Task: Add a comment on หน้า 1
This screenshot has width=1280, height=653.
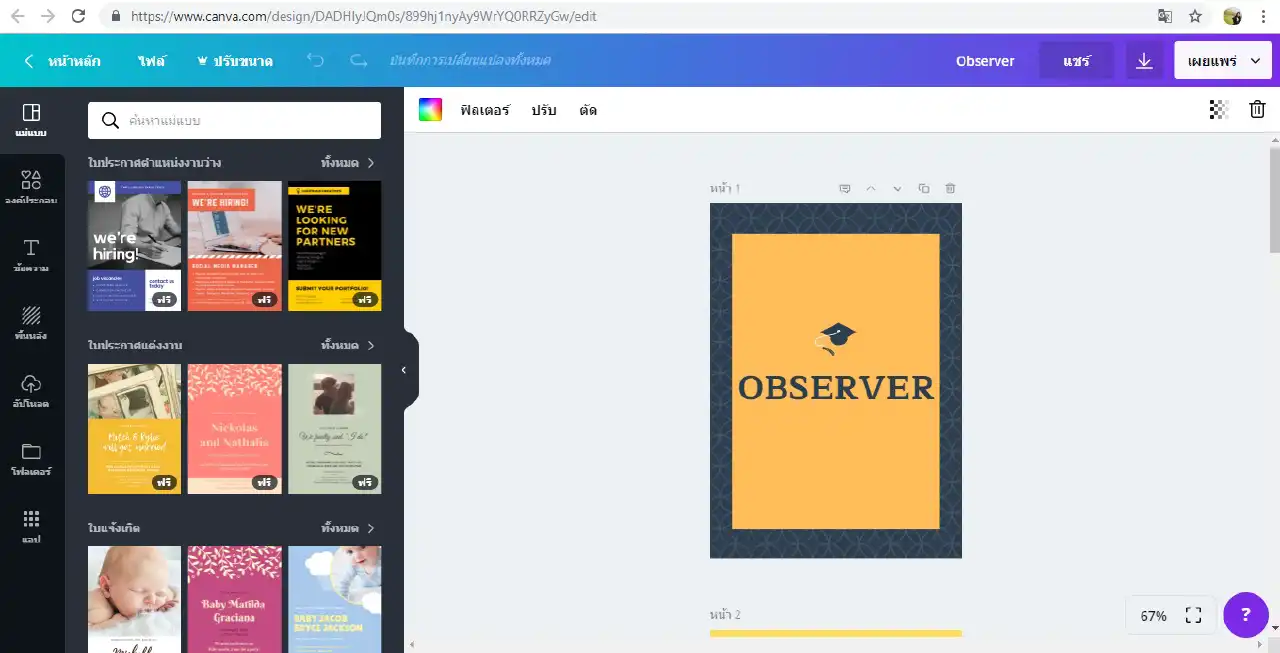Action: click(x=845, y=188)
